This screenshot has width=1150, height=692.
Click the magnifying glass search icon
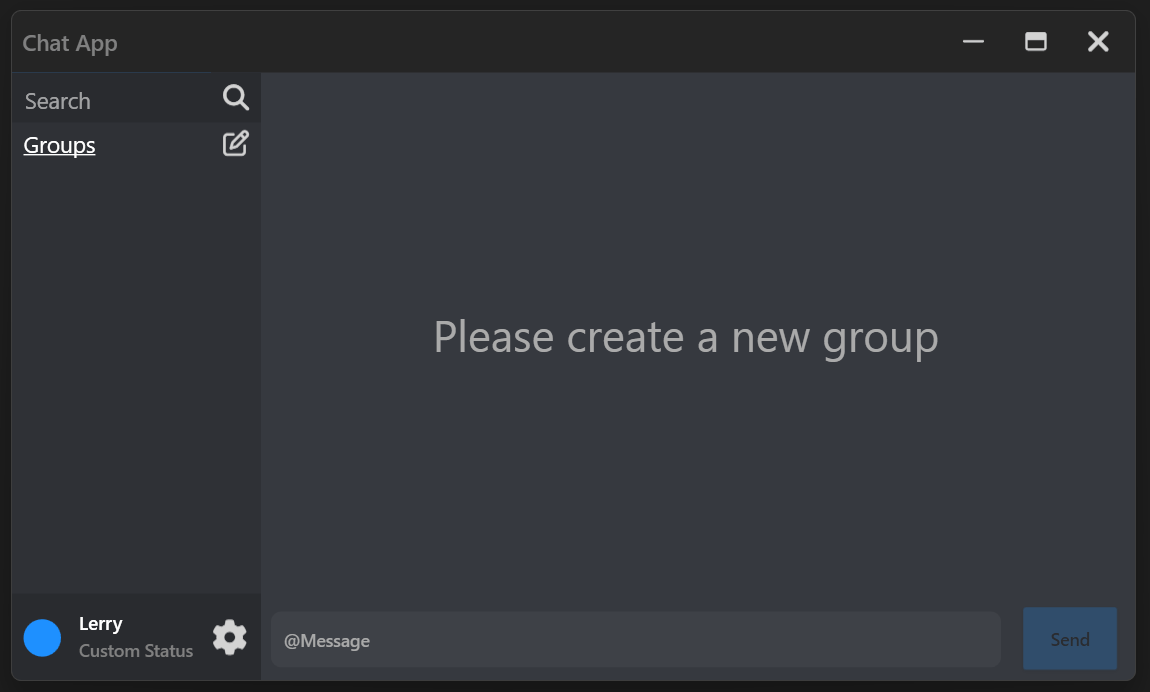coord(235,97)
